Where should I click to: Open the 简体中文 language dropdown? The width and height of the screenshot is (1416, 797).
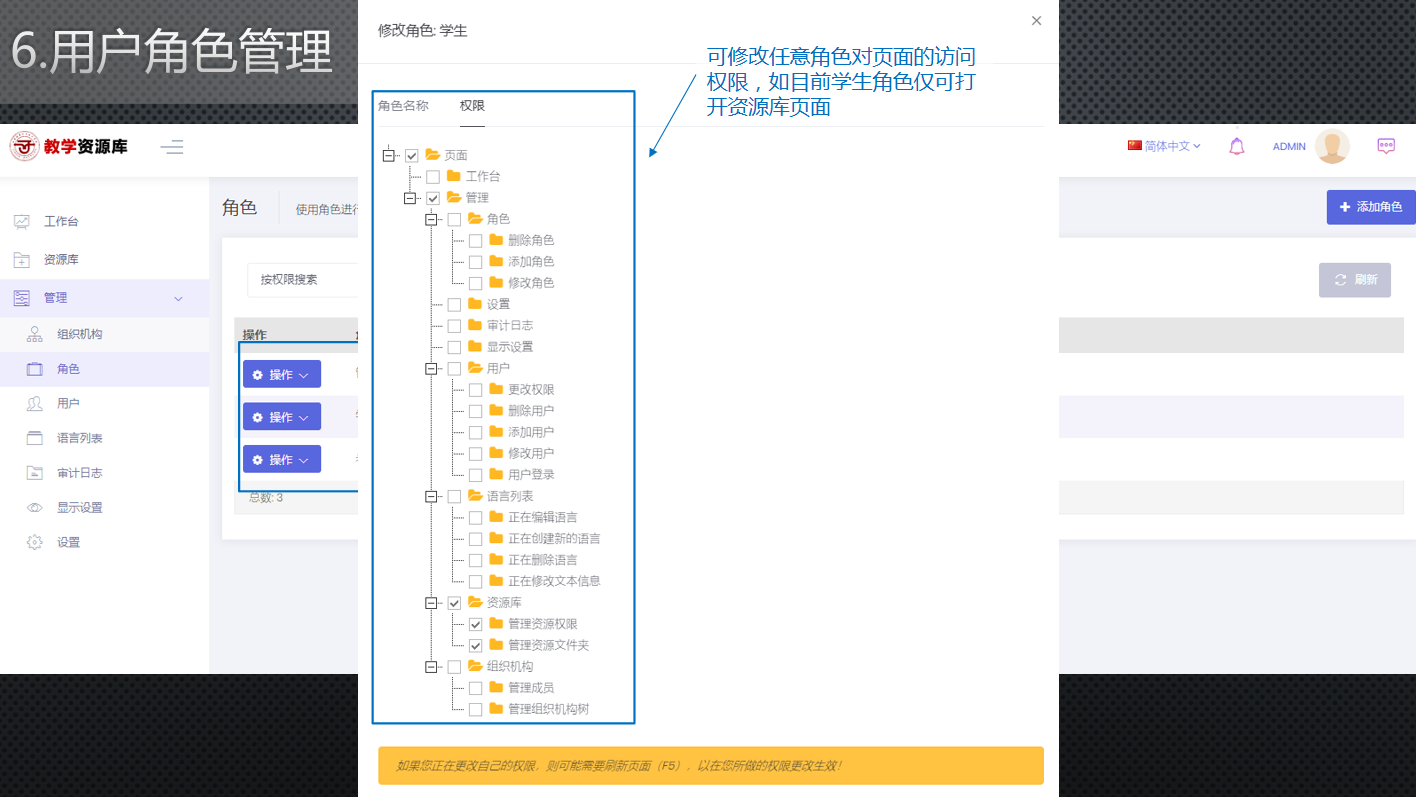click(1164, 146)
